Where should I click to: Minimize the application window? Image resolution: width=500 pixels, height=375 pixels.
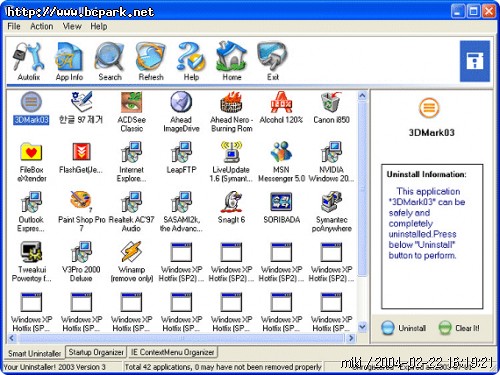(x=458, y=12)
